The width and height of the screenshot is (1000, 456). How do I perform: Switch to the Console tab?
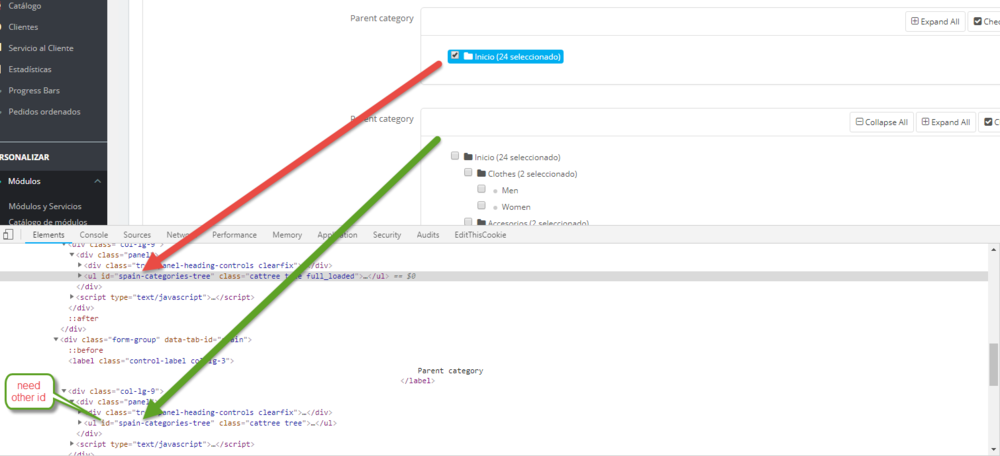(94, 235)
